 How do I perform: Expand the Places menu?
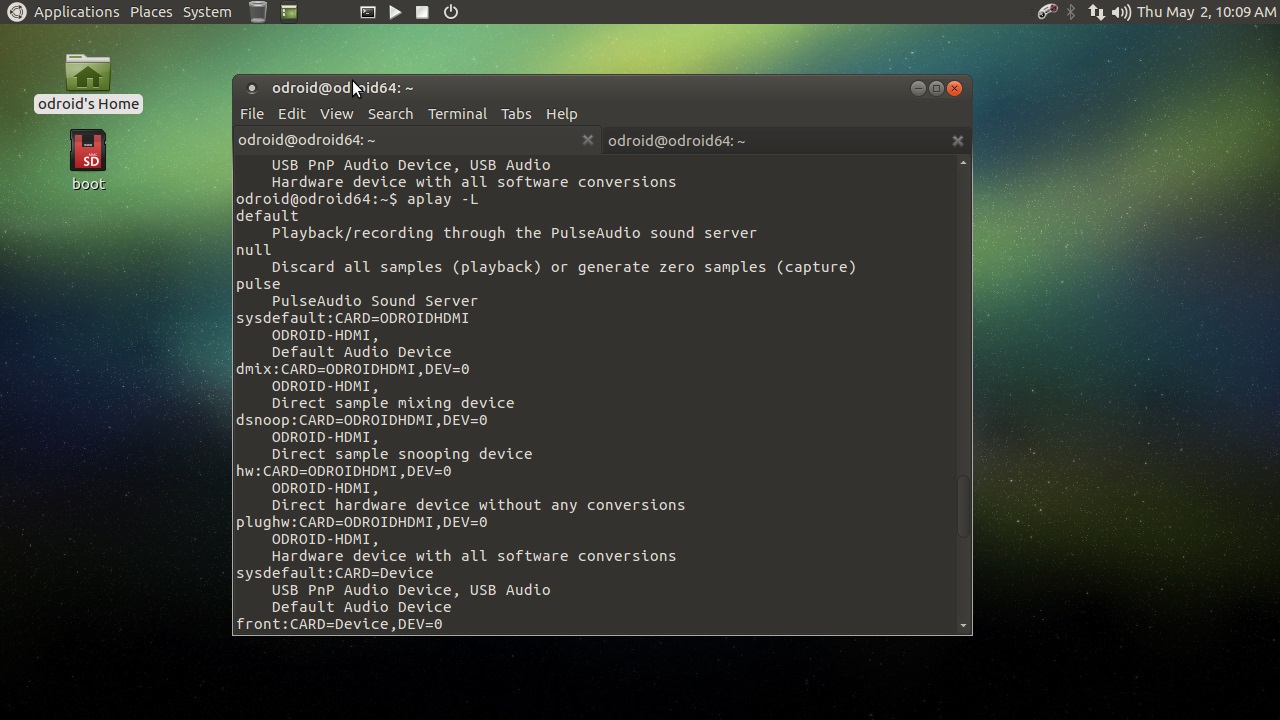[151, 12]
